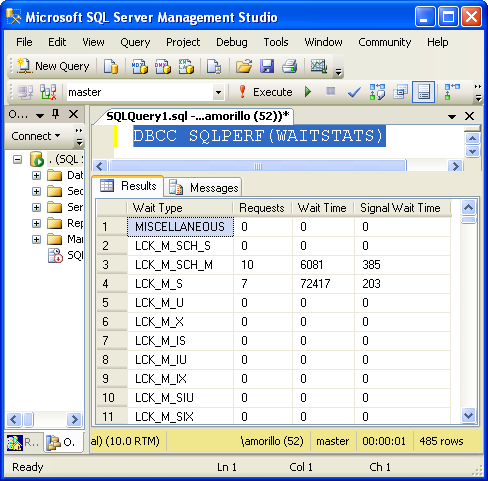Click the Open File folder icon
The height and width of the screenshot is (481, 488).
tap(244, 66)
